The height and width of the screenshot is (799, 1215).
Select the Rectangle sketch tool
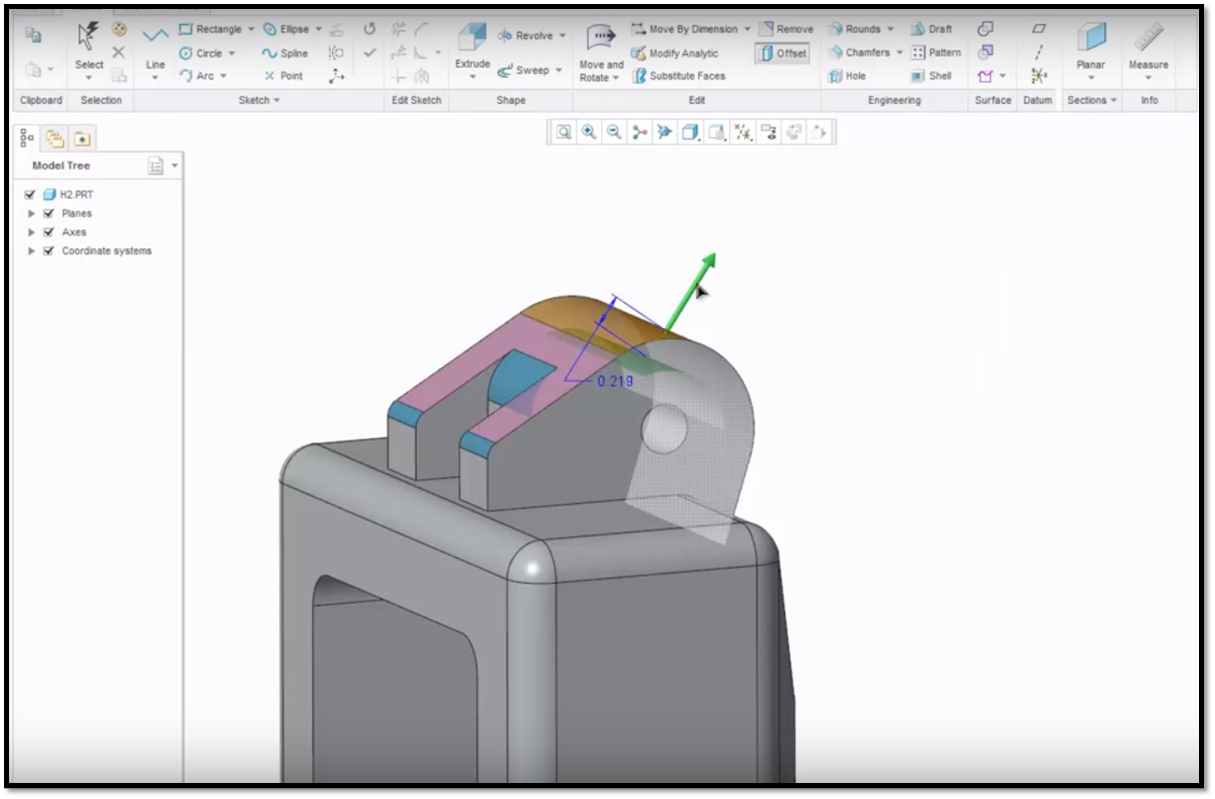[210, 29]
